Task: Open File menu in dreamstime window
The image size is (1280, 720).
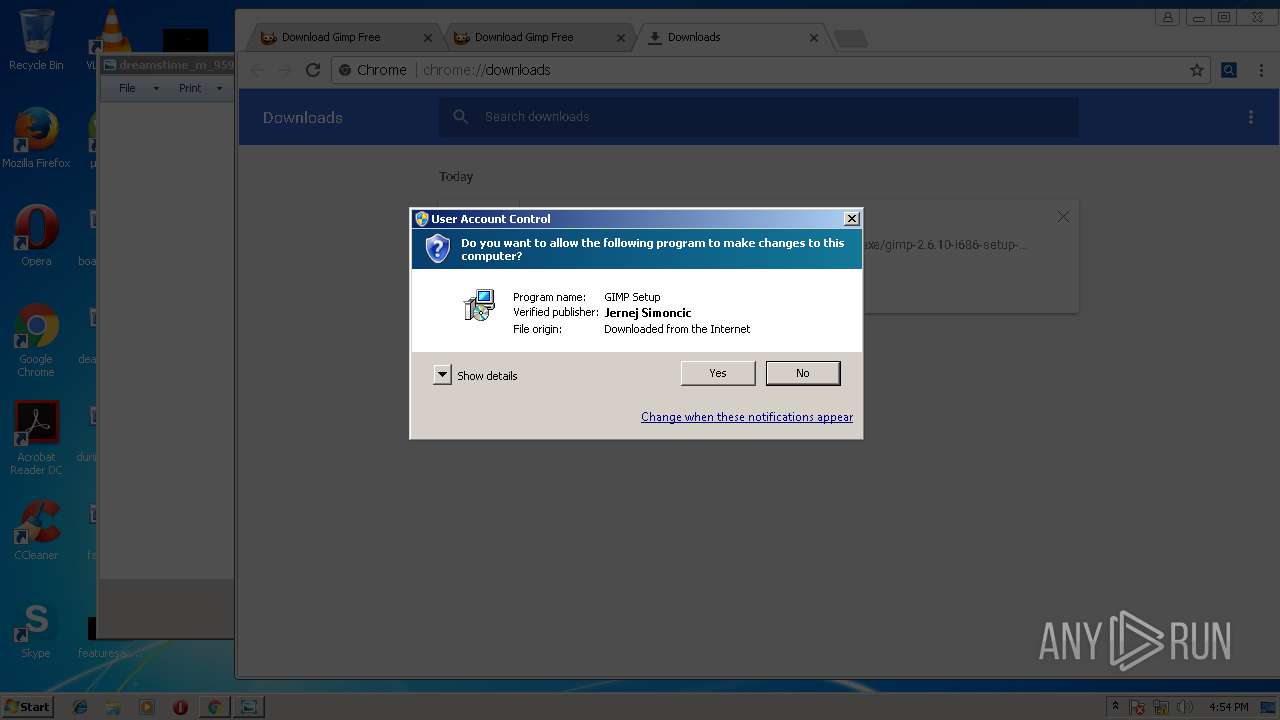Action: pos(127,88)
